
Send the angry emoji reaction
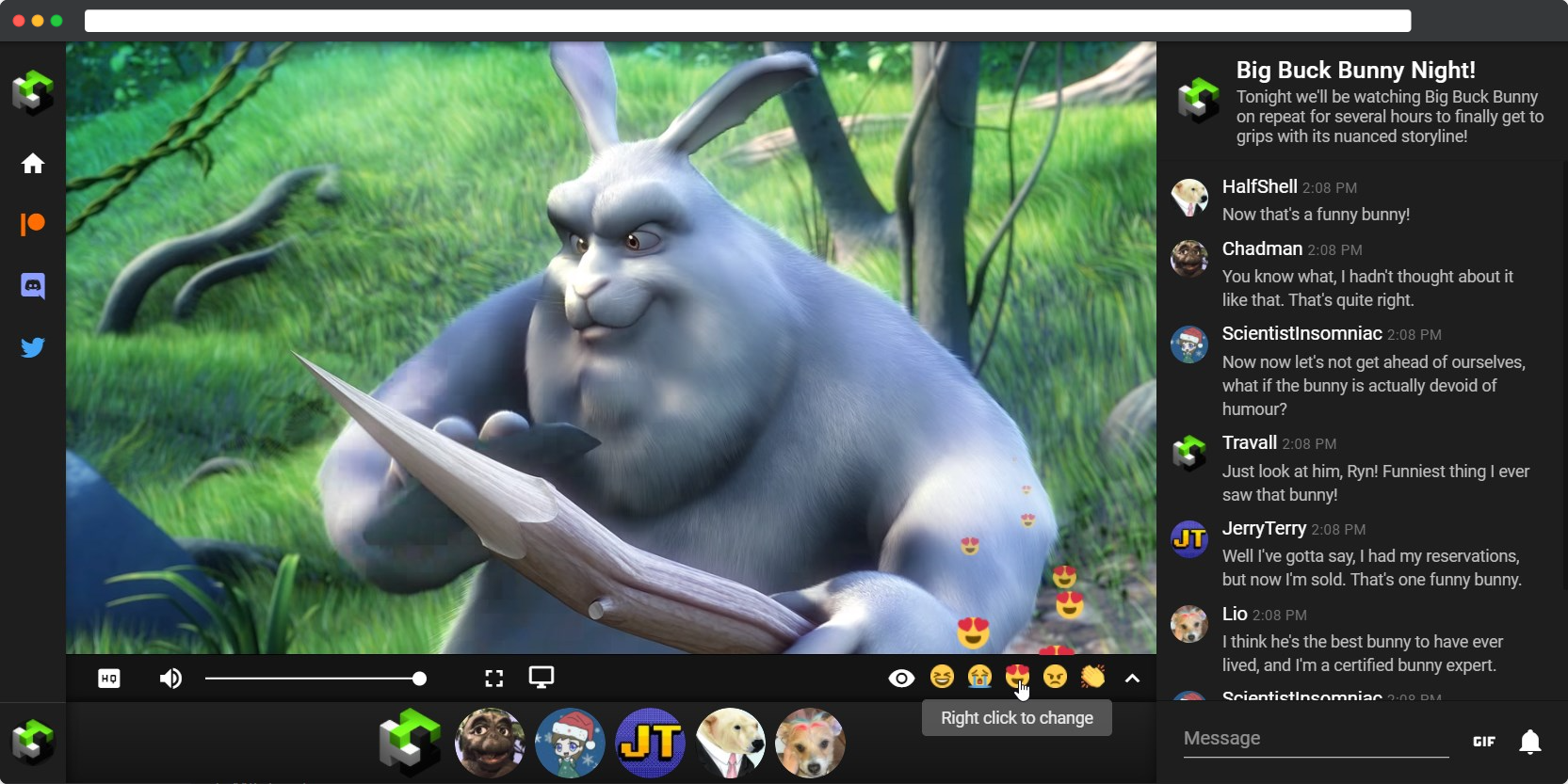pos(1056,677)
